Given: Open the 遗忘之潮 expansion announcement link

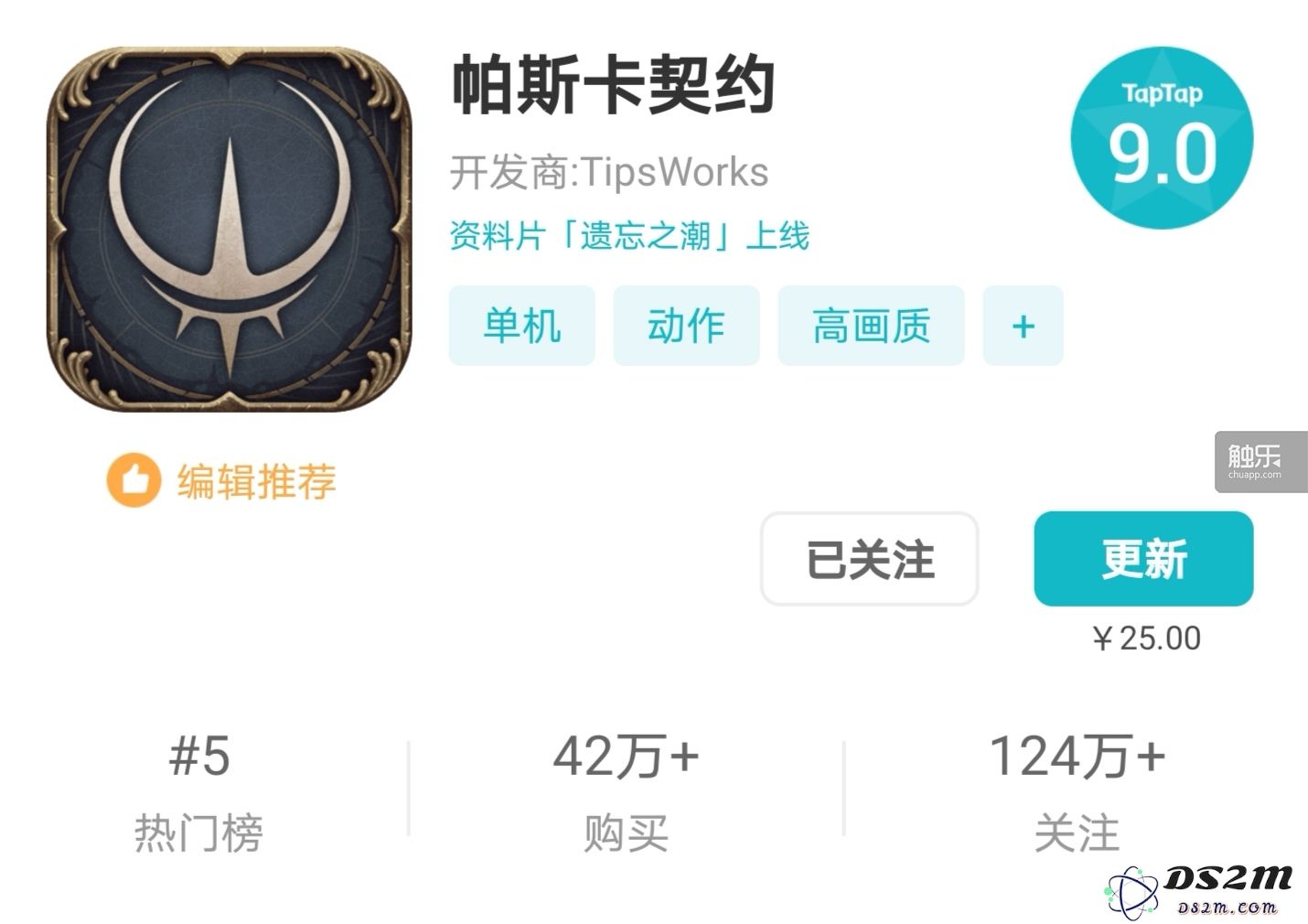Looking at the screenshot, I should pos(629,236).
